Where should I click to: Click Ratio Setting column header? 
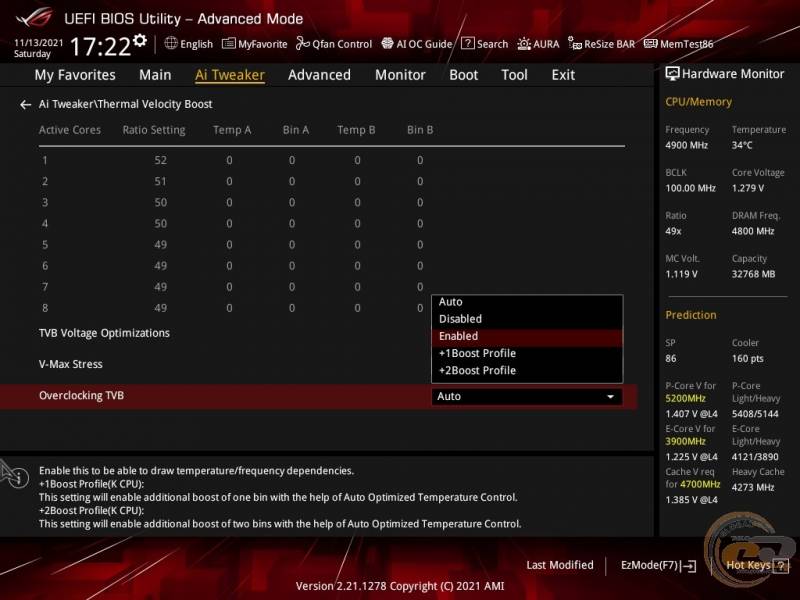tap(154, 130)
